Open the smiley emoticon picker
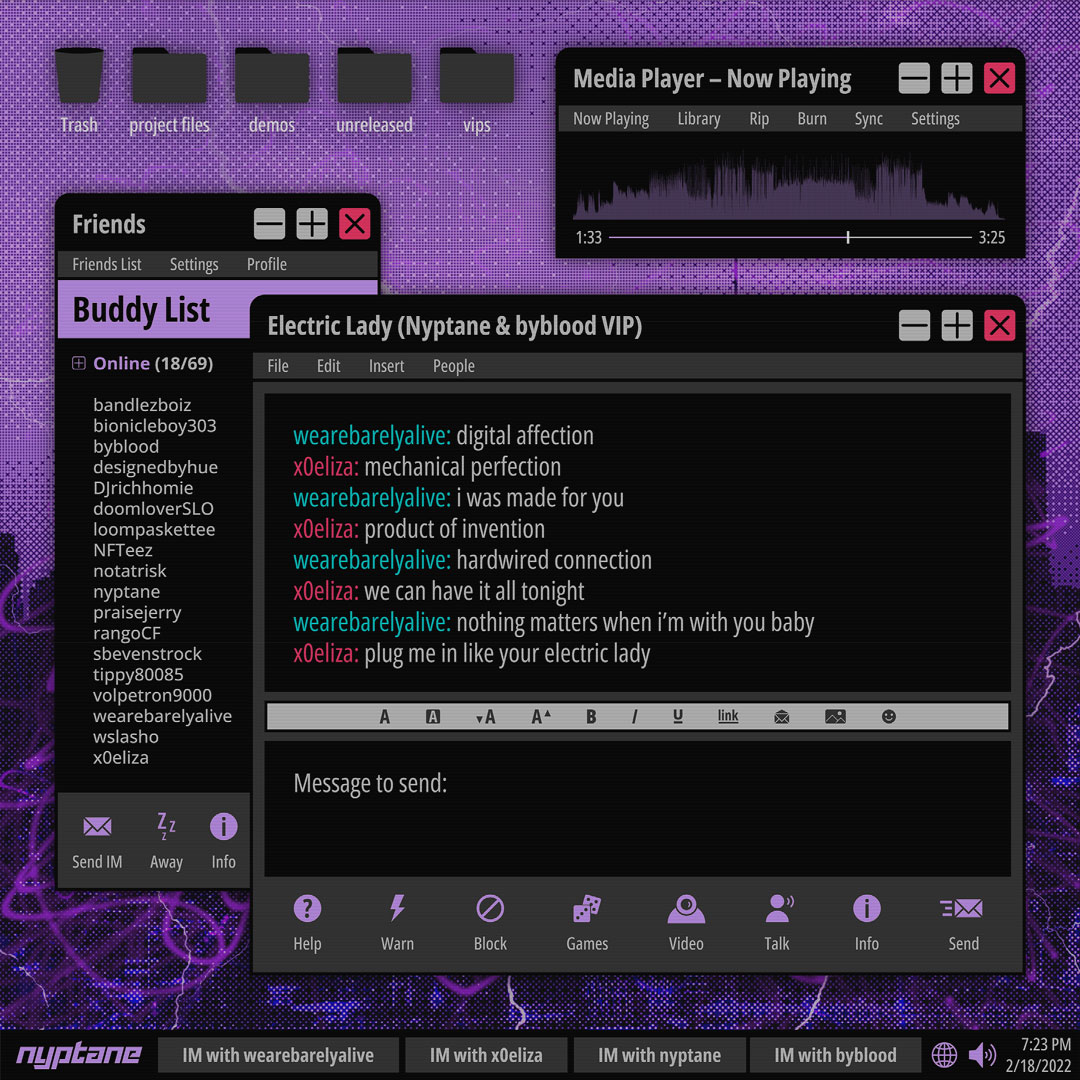Screen dimensions: 1080x1080 pos(889,717)
